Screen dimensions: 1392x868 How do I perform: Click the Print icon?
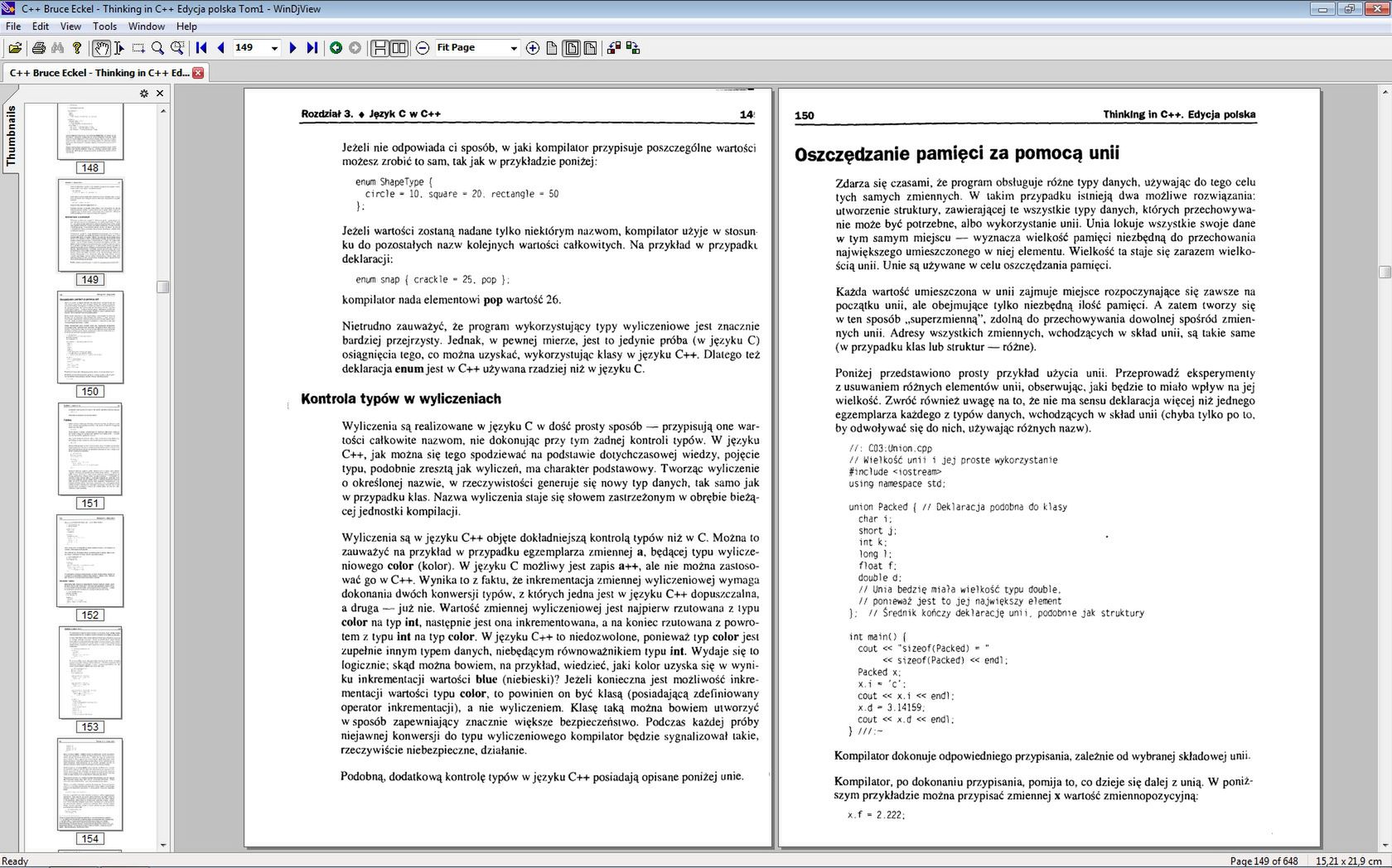38,48
